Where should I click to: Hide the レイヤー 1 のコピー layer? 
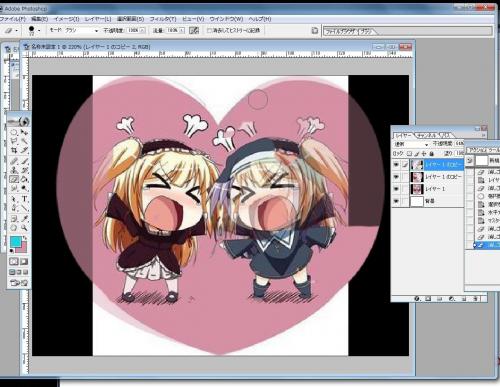click(396, 177)
